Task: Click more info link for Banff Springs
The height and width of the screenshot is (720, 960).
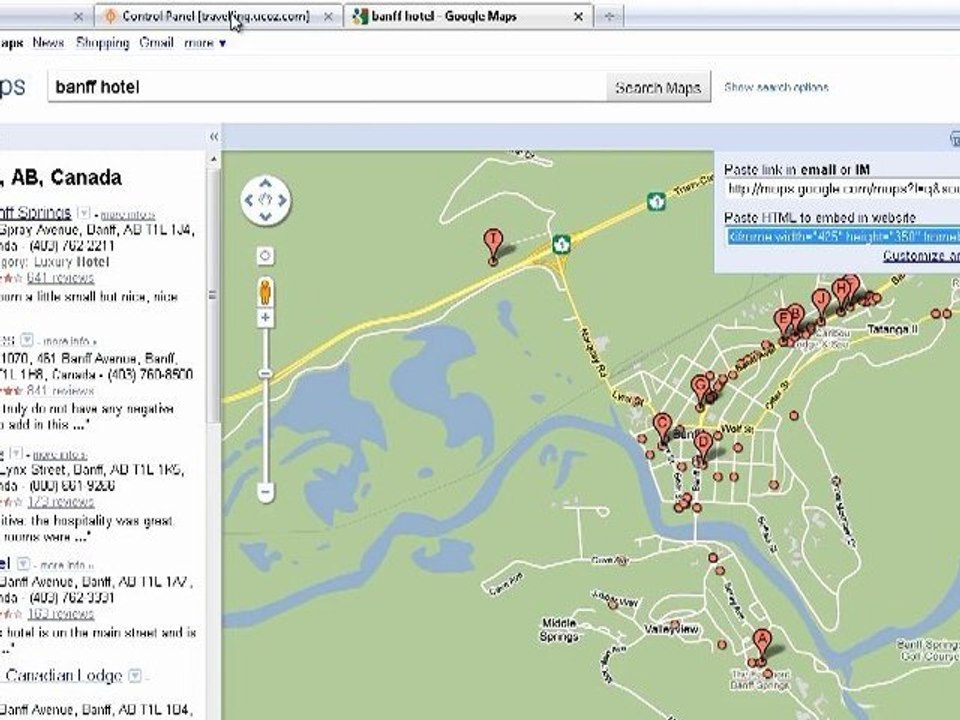Action: 127,215
